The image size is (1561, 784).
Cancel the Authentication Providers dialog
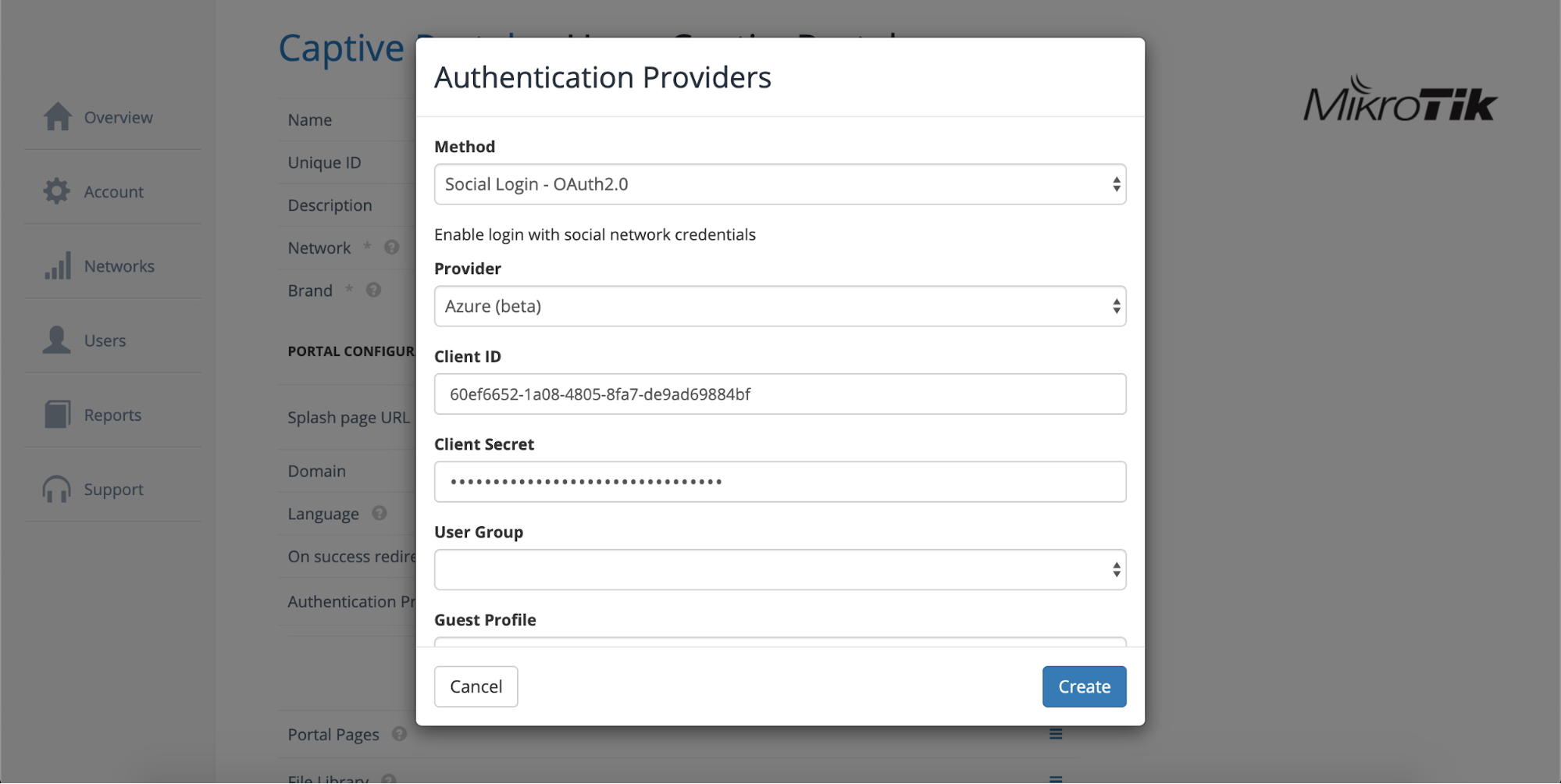[x=475, y=686]
